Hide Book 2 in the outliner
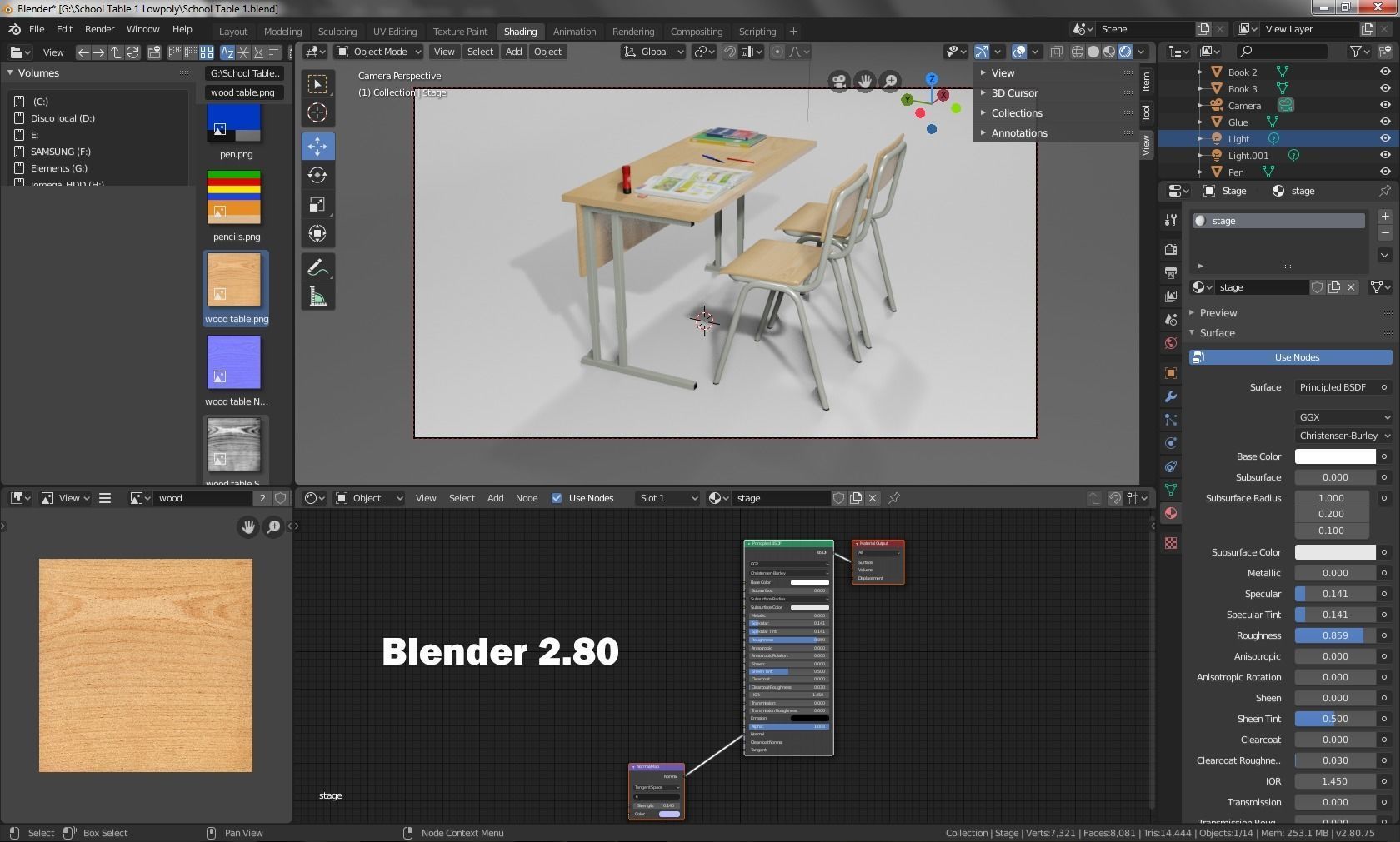 [1385, 72]
